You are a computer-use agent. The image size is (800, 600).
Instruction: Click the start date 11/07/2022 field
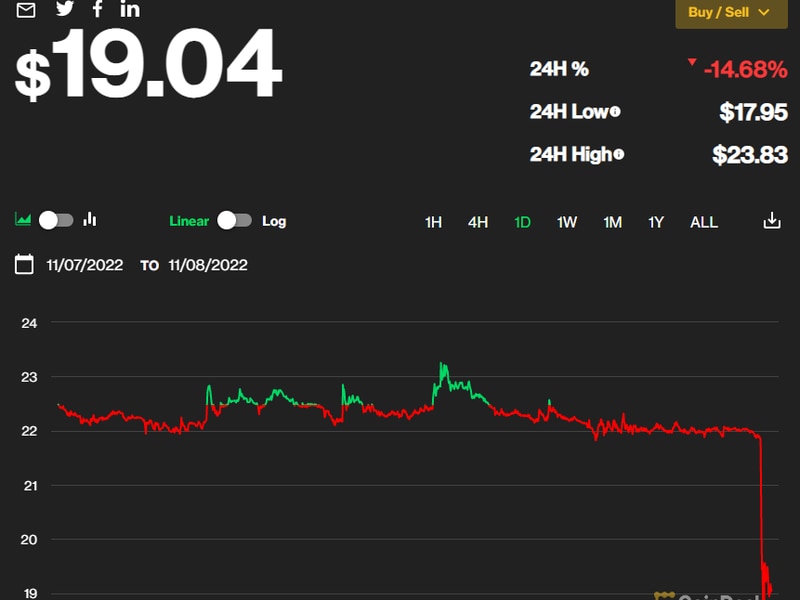pyautogui.click(x=85, y=265)
